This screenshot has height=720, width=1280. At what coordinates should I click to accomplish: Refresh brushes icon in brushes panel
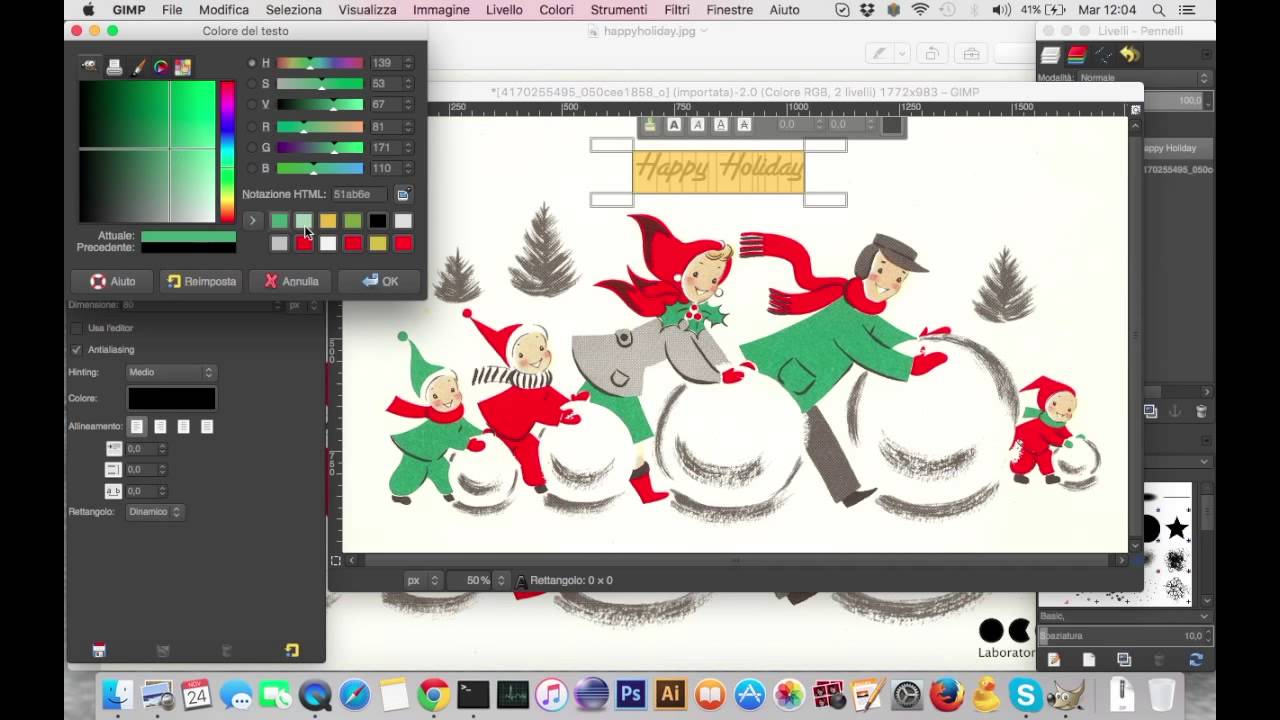[1195, 660]
